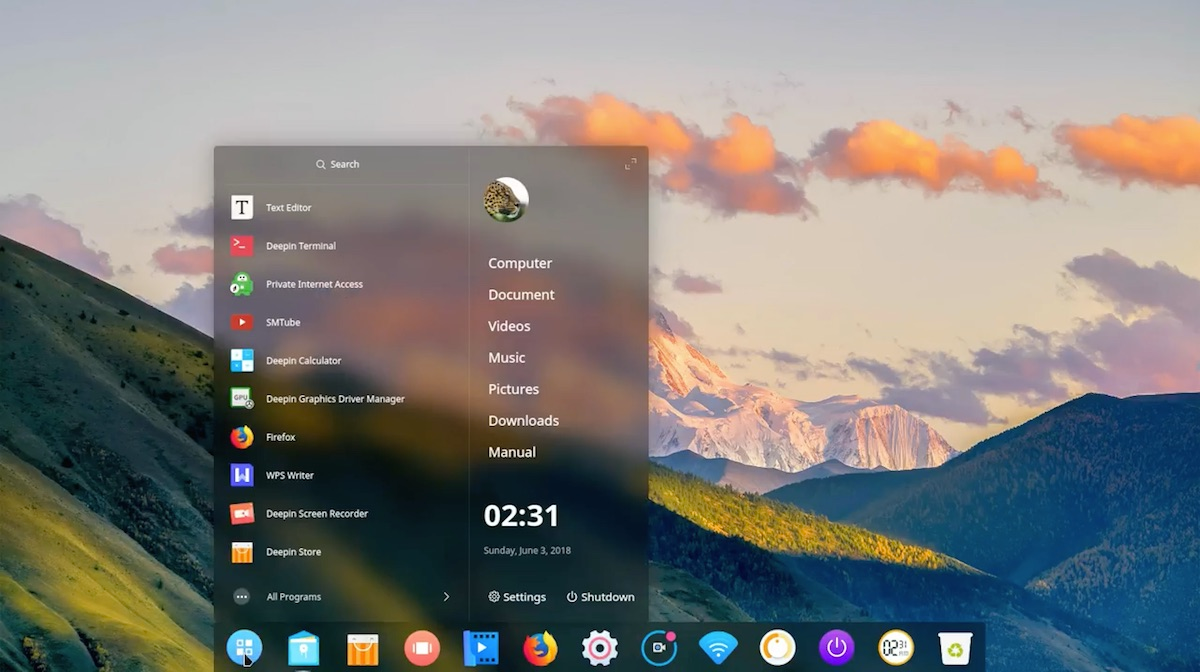Open the Videos folder entry

point(509,326)
